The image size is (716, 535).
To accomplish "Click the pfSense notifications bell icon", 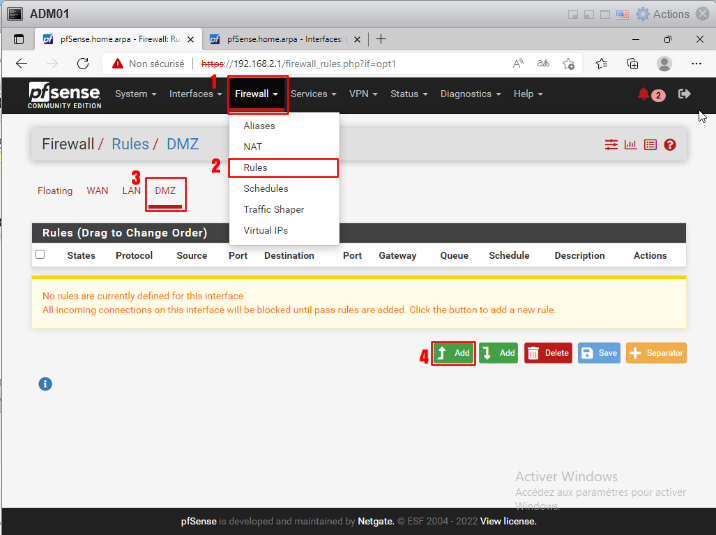I will [644, 94].
